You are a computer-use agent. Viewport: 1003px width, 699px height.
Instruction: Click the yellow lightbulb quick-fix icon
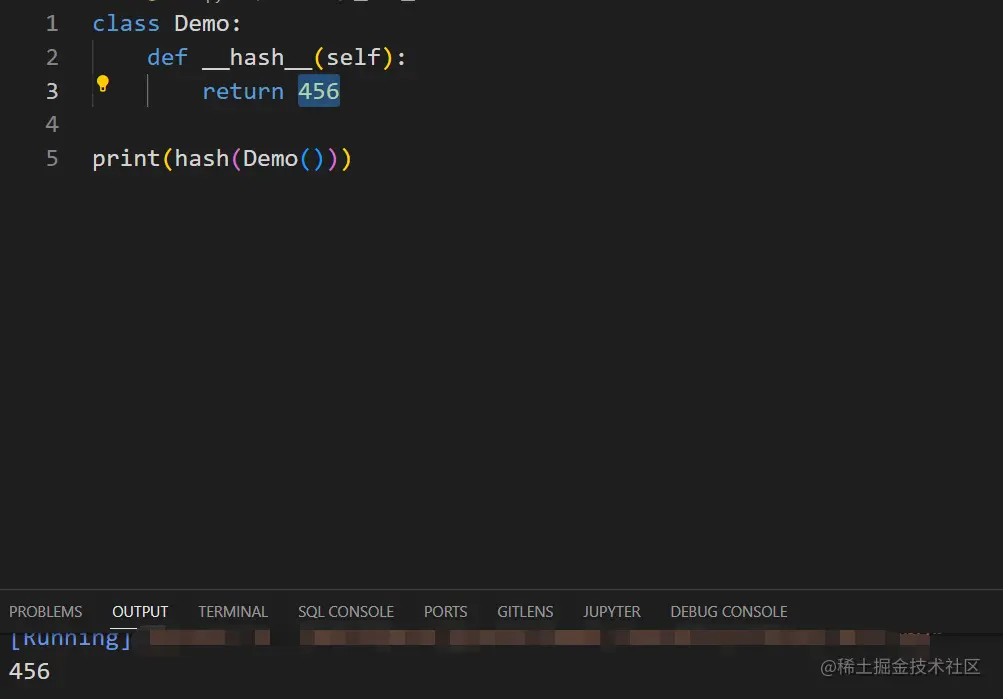pyautogui.click(x=102, y=84)
